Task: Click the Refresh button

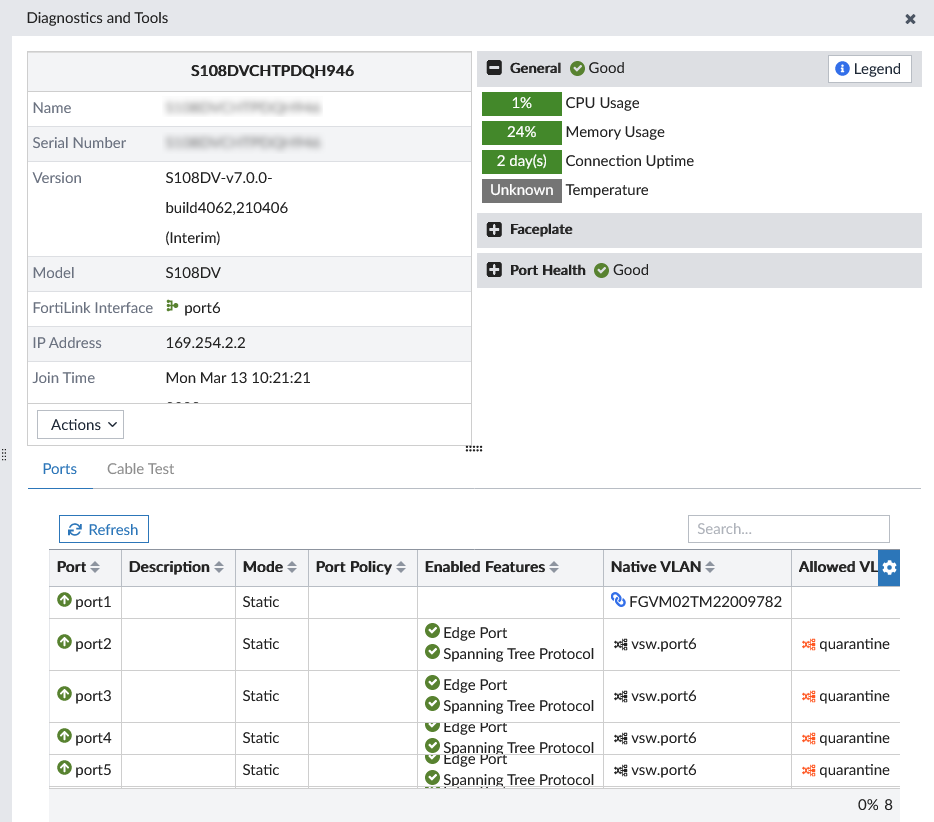Action: point(103,529)
